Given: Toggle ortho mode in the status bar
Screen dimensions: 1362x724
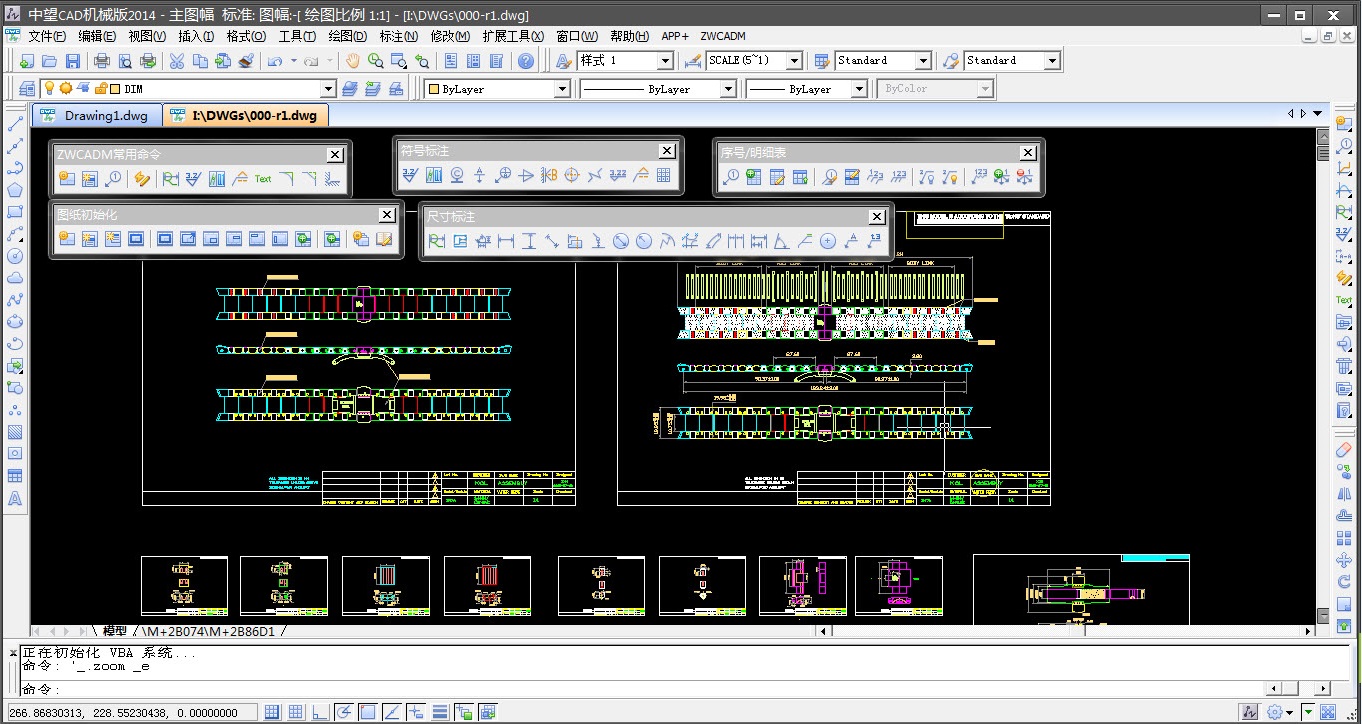Looking at the screenshot, I should tap(319, 712).
